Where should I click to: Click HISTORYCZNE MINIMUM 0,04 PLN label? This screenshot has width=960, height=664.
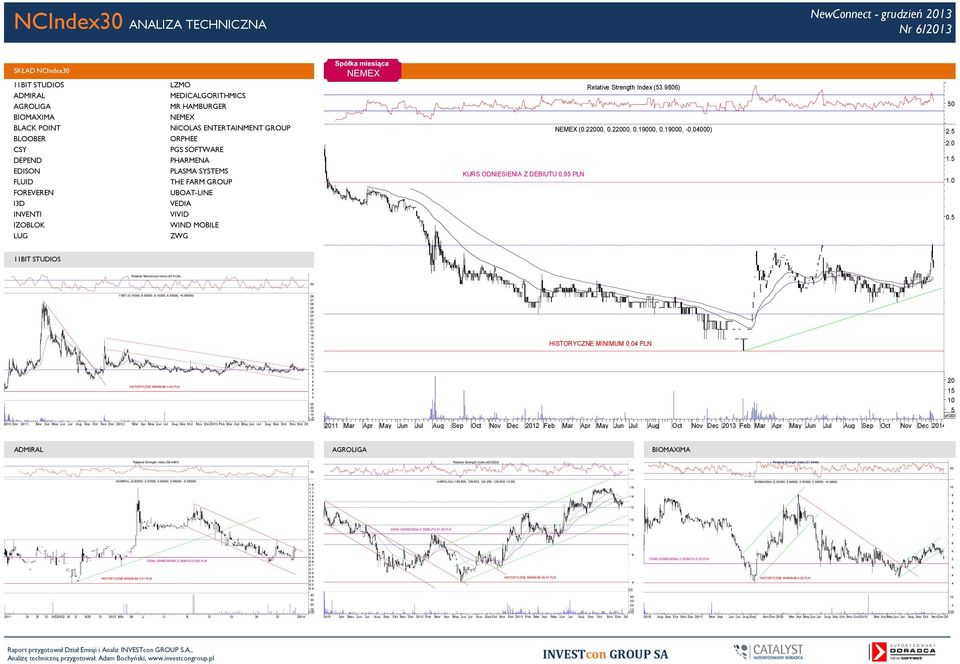[600, 344]
